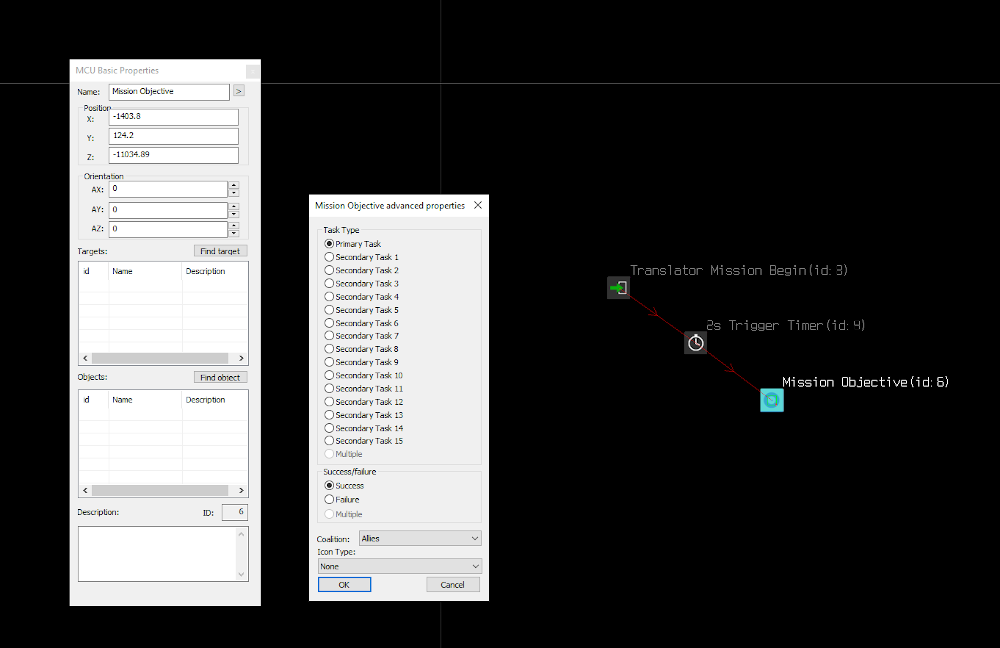
Task: Select the Primary Task radio button
Action: coord(329,244)
